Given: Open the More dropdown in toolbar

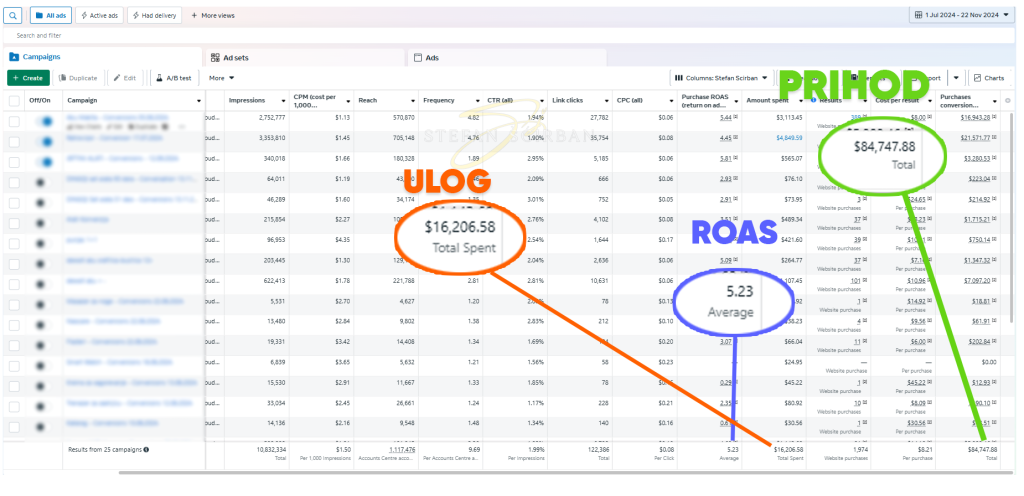Looking at the screenshot, I should pyautogui.click(x=221, y=77).
